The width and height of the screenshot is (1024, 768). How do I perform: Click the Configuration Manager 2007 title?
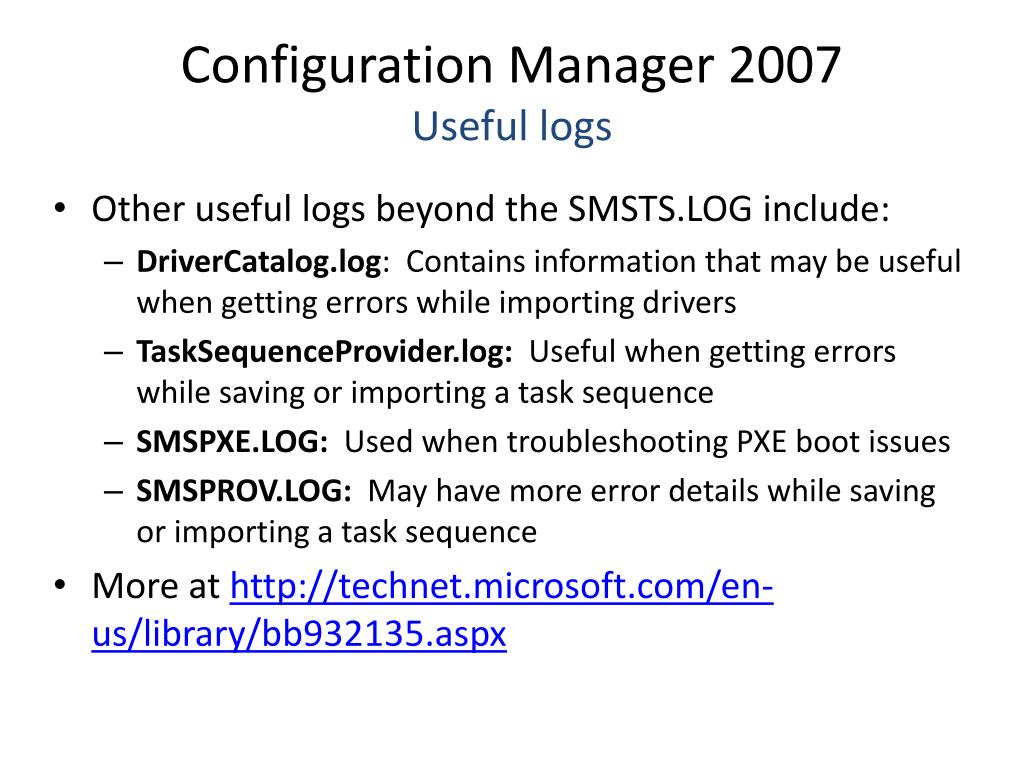(511, 67)
